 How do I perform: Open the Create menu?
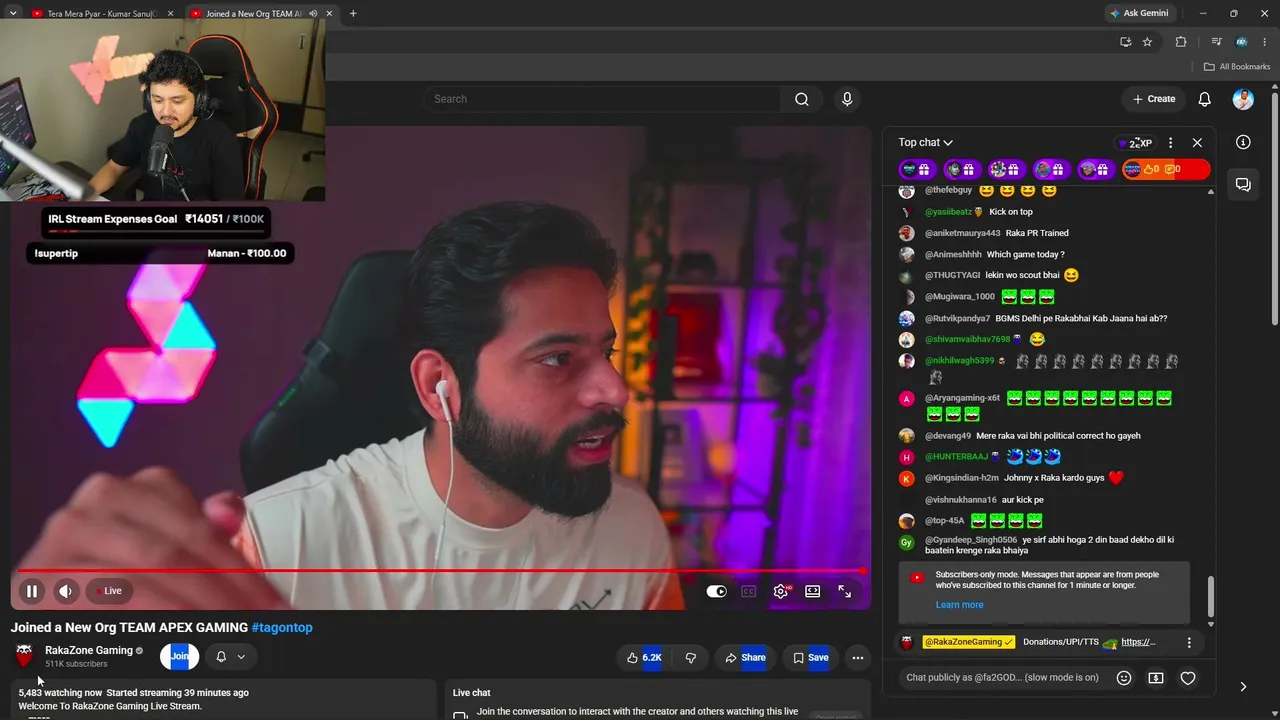tap(1154, 99)
